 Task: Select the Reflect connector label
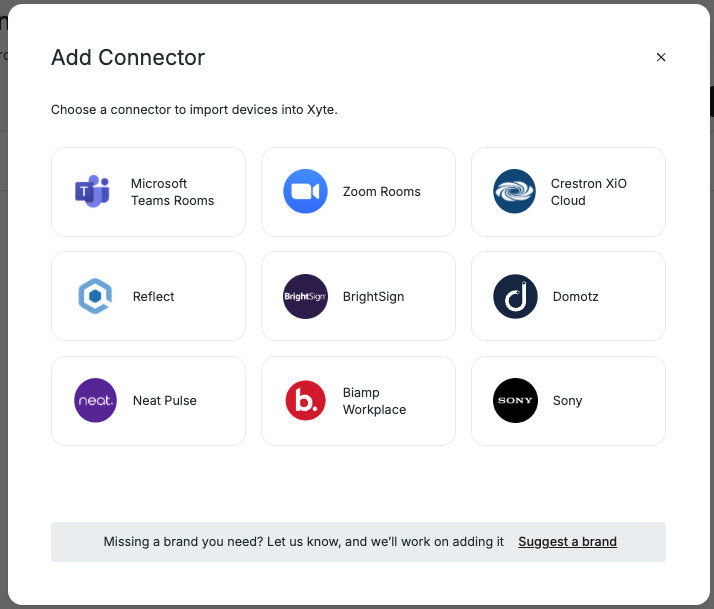tap(153, 297)
